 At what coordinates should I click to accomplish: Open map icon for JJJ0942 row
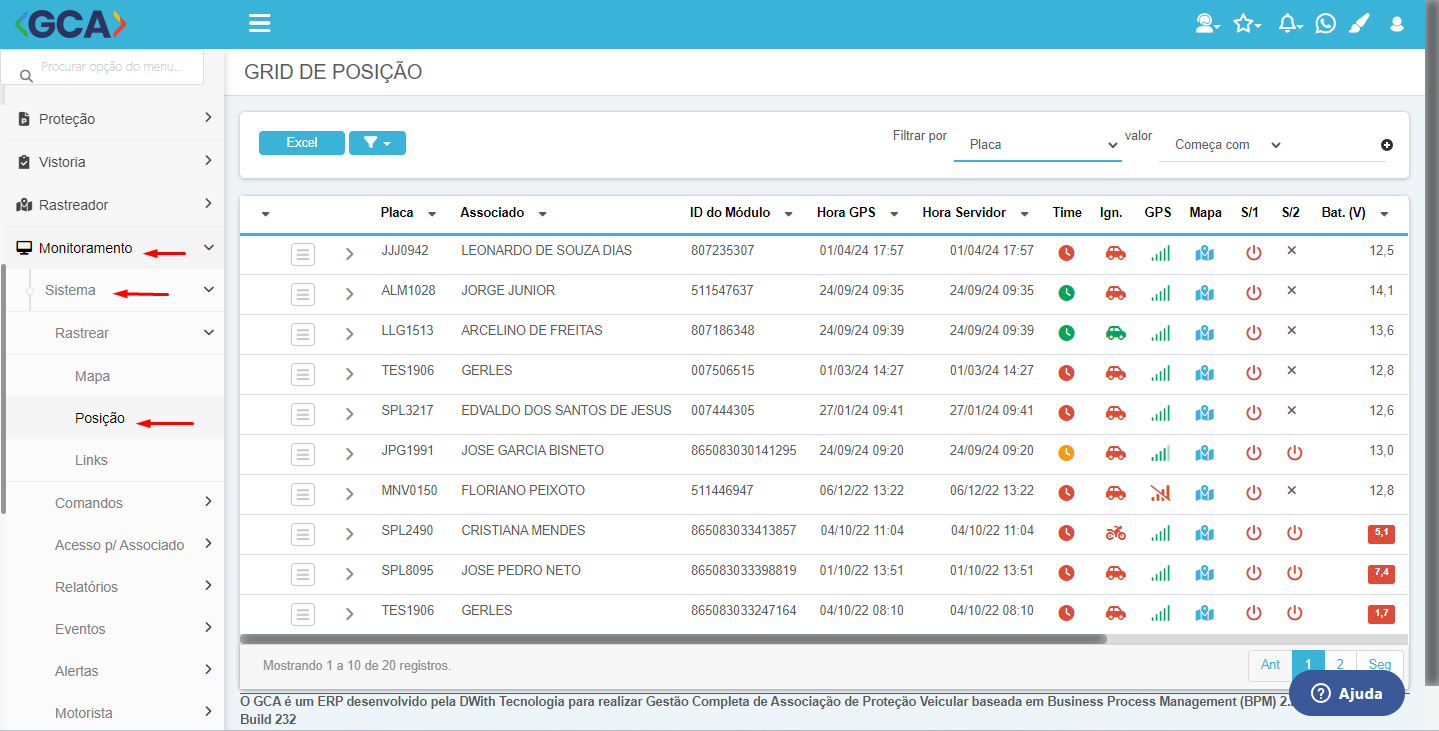pos(1205,253)
